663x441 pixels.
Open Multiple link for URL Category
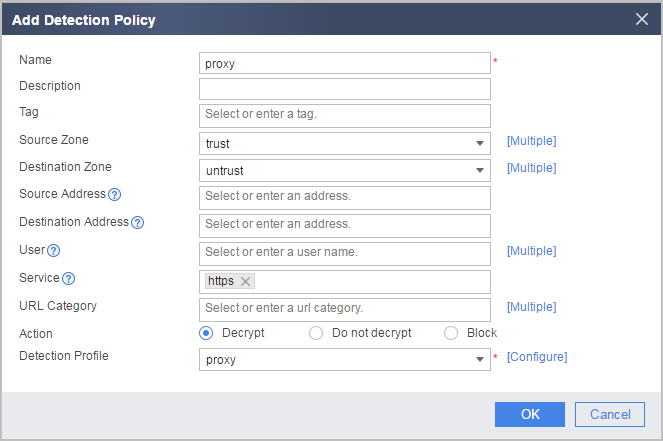click(531, 307)
